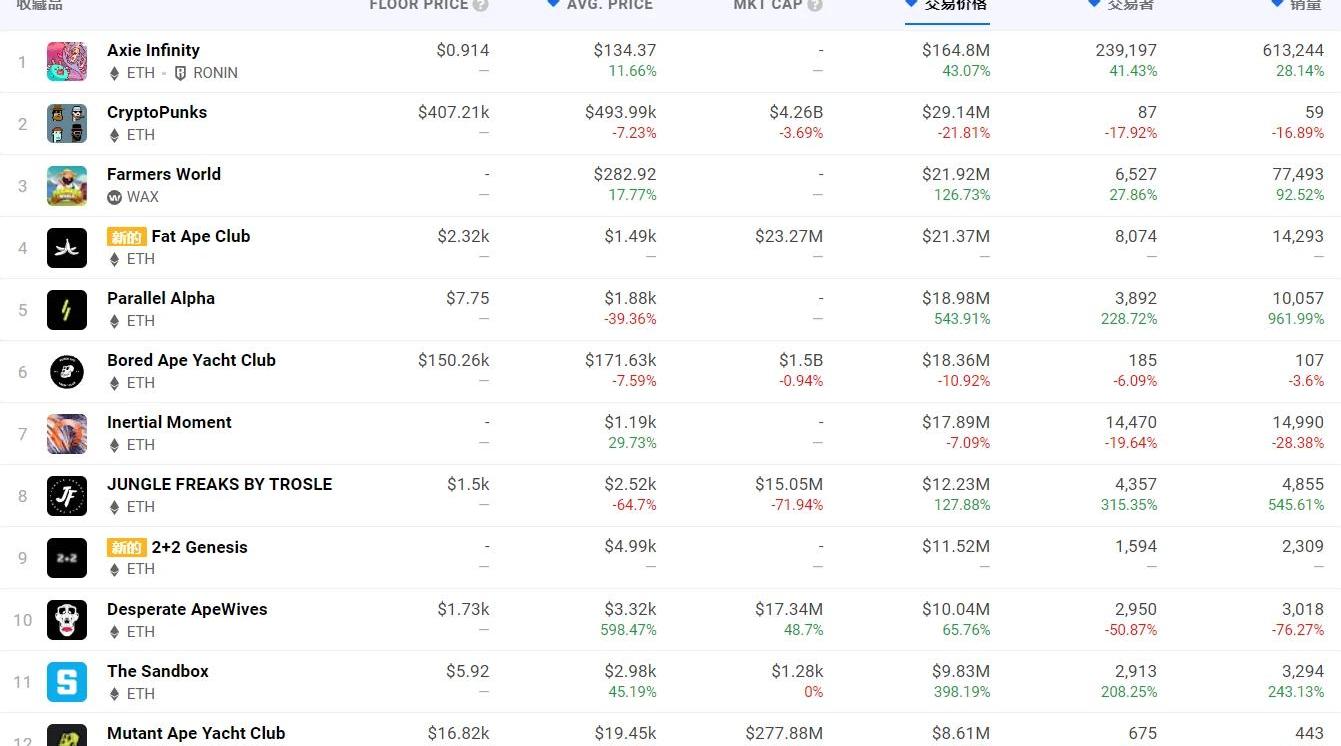1341x746 pixels.
Task: Click the ETH chain icon under Axie Infinity
Action: point(114,73)
